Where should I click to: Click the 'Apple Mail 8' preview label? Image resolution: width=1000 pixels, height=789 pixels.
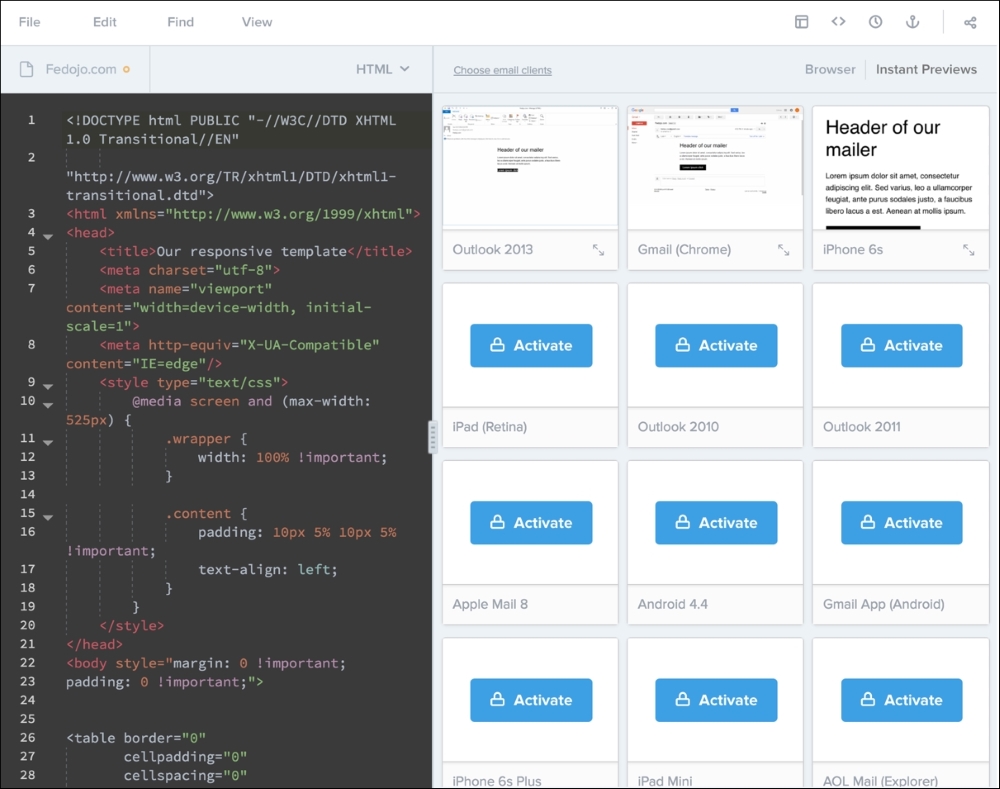pyautogui.click(x=490, y=604)
